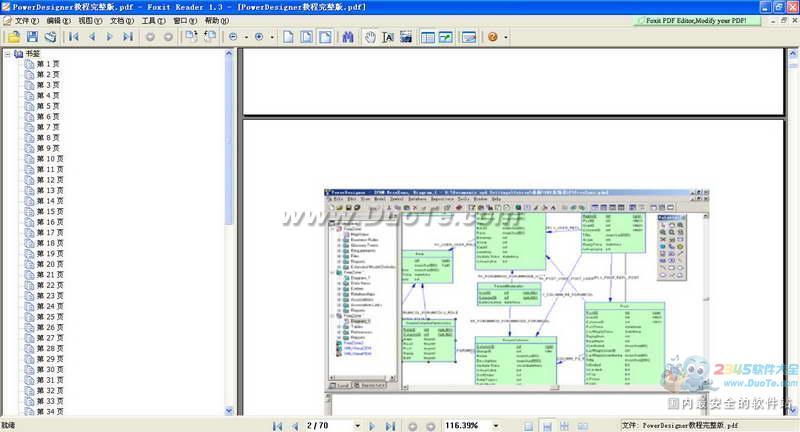Select bookmark 第 10 页
Viewport: 800px width, 432px height.
tap(50, 159)
